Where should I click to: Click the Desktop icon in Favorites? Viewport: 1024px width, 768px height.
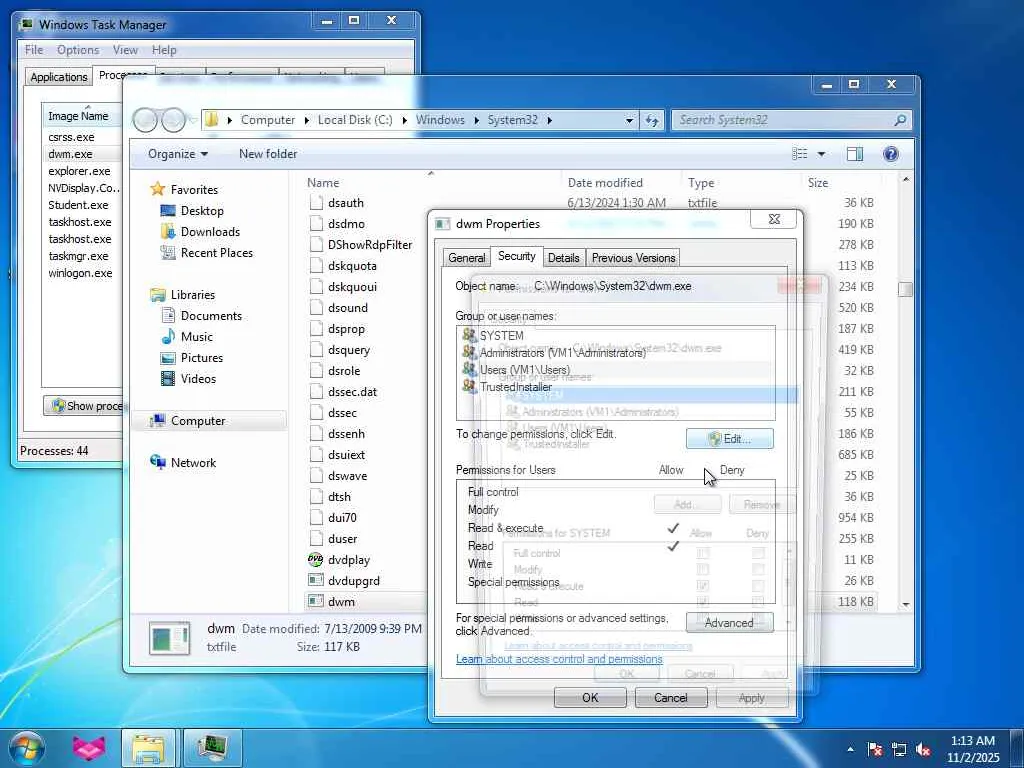click(168, 210)
